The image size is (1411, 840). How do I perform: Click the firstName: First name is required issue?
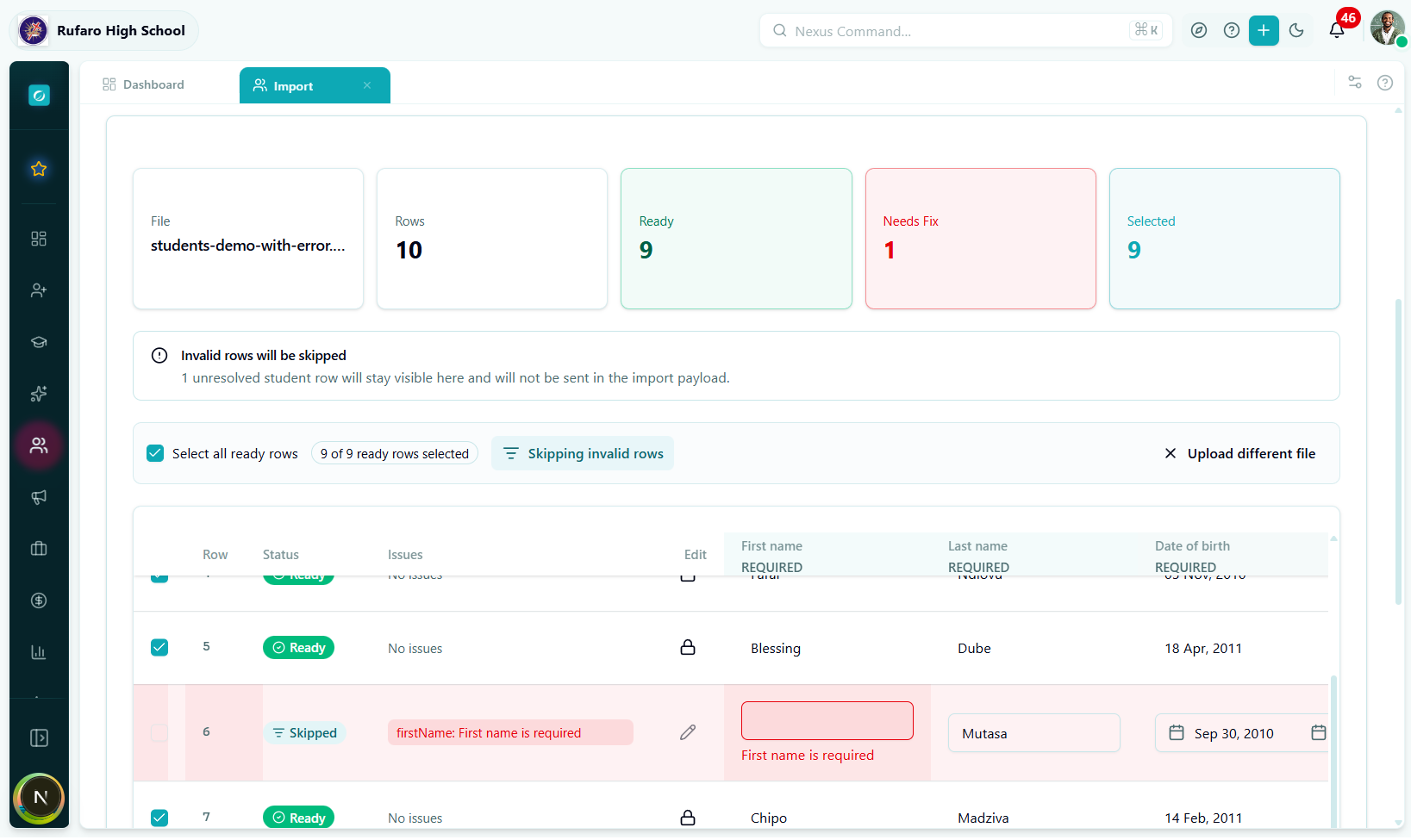(x=510, y=732)
